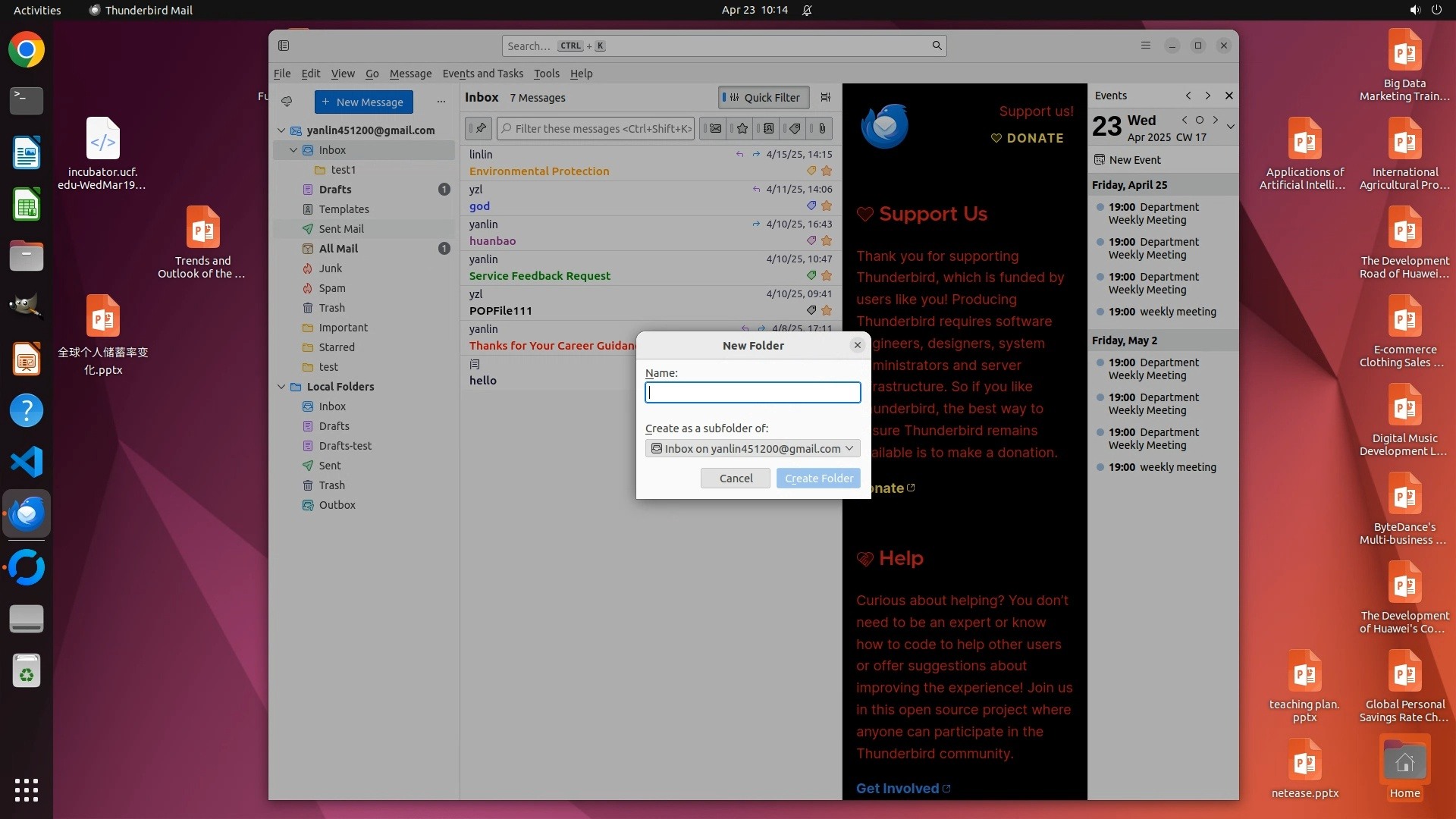Open the Tools menu
Screen dimensions: 1456x819
546,74
